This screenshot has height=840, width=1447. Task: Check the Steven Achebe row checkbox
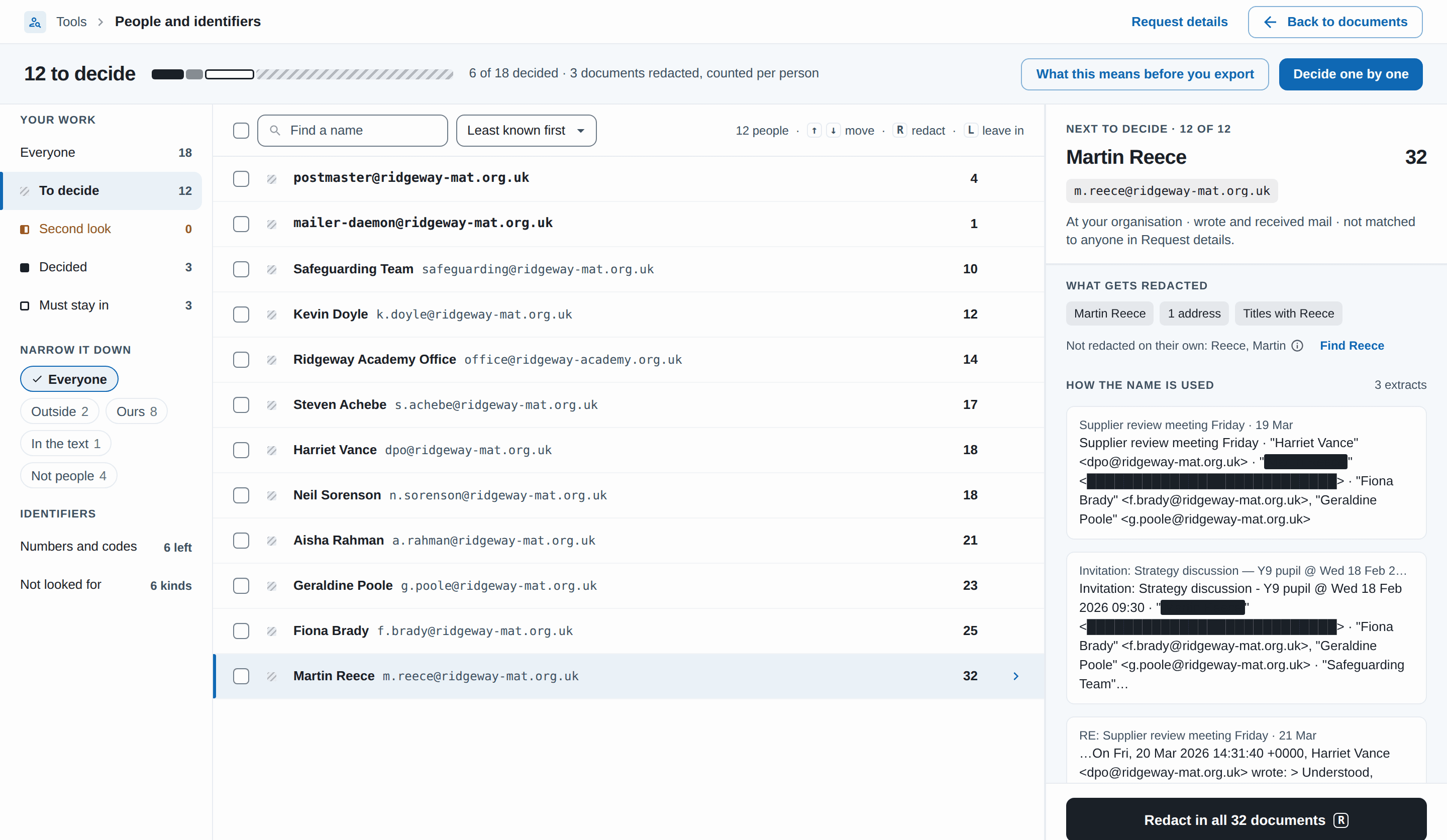point(241,404)
